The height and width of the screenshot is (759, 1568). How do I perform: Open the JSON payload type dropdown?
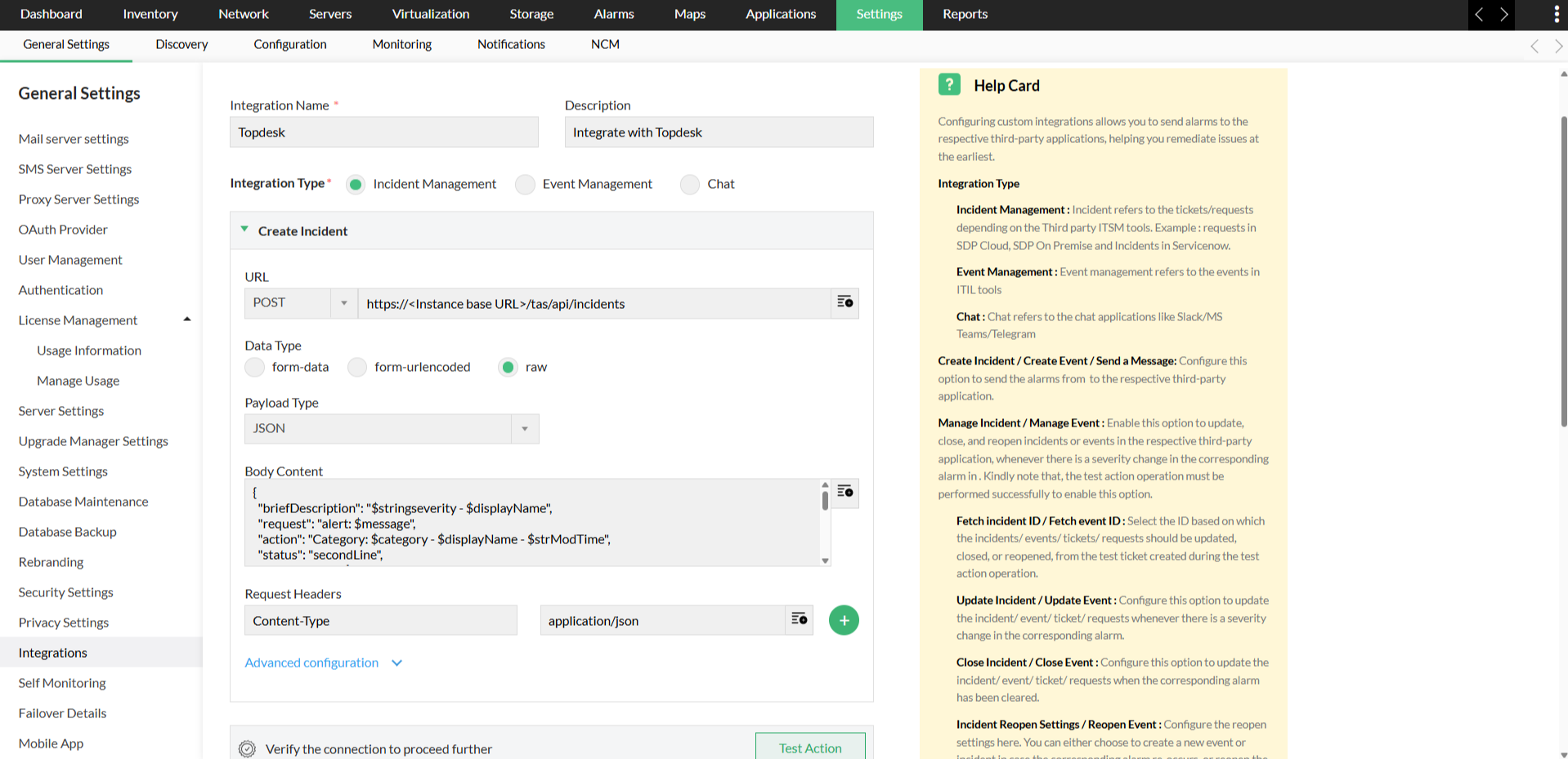tap(392, 429)
